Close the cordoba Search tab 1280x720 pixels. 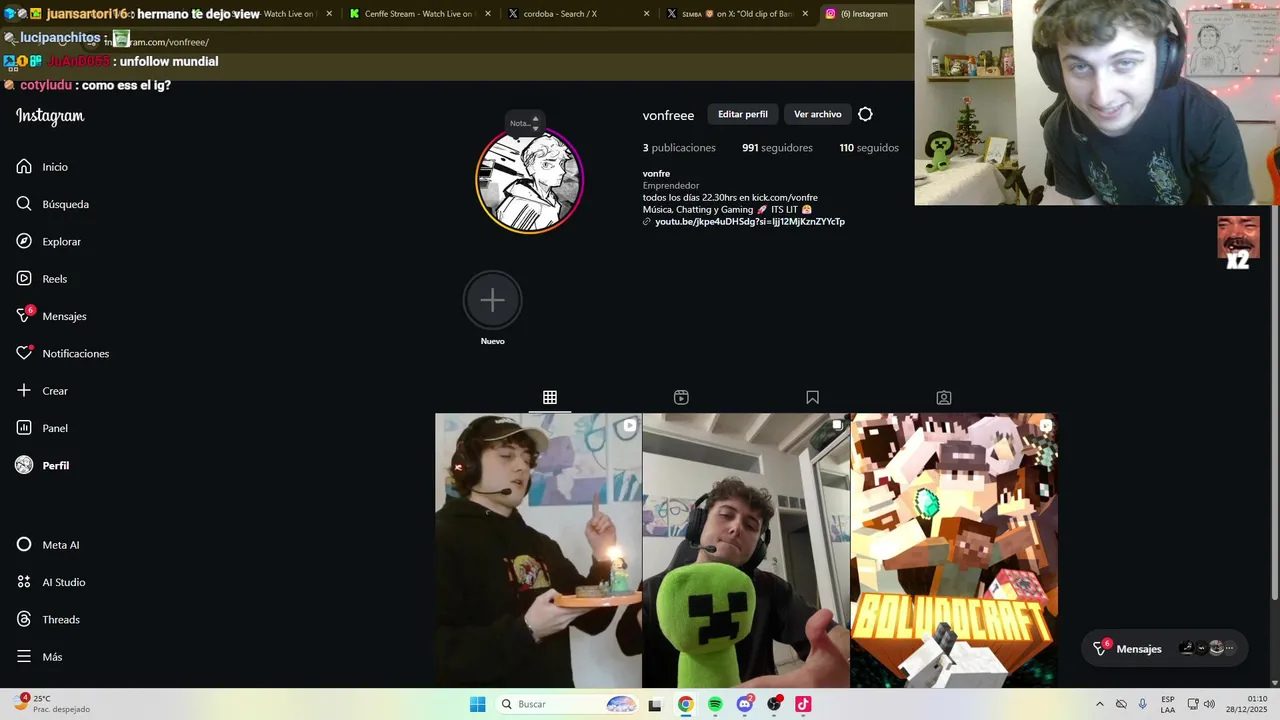(646, 14)
